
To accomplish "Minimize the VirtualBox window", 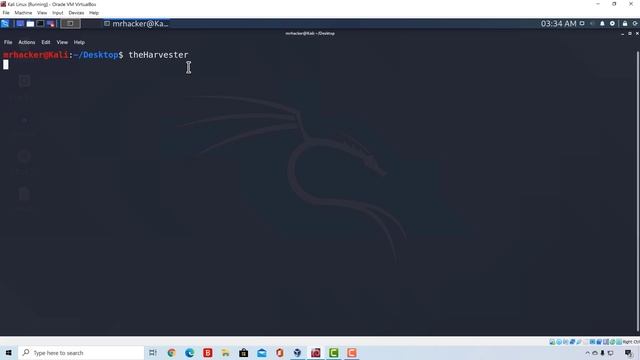I will pyautogui.click(x=598, y=4).
